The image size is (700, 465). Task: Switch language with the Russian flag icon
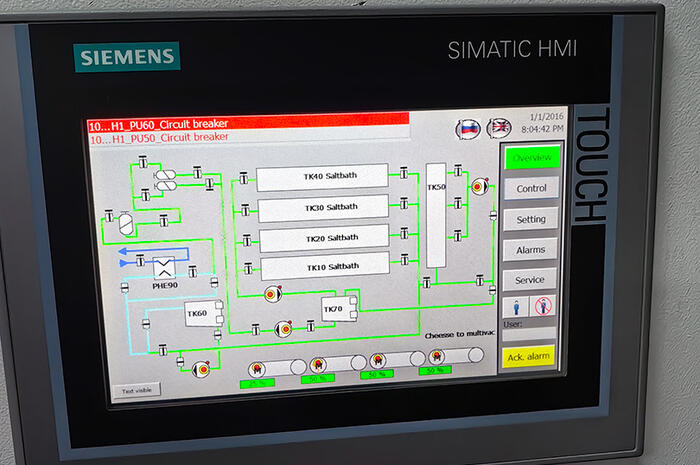click(468, 129)
